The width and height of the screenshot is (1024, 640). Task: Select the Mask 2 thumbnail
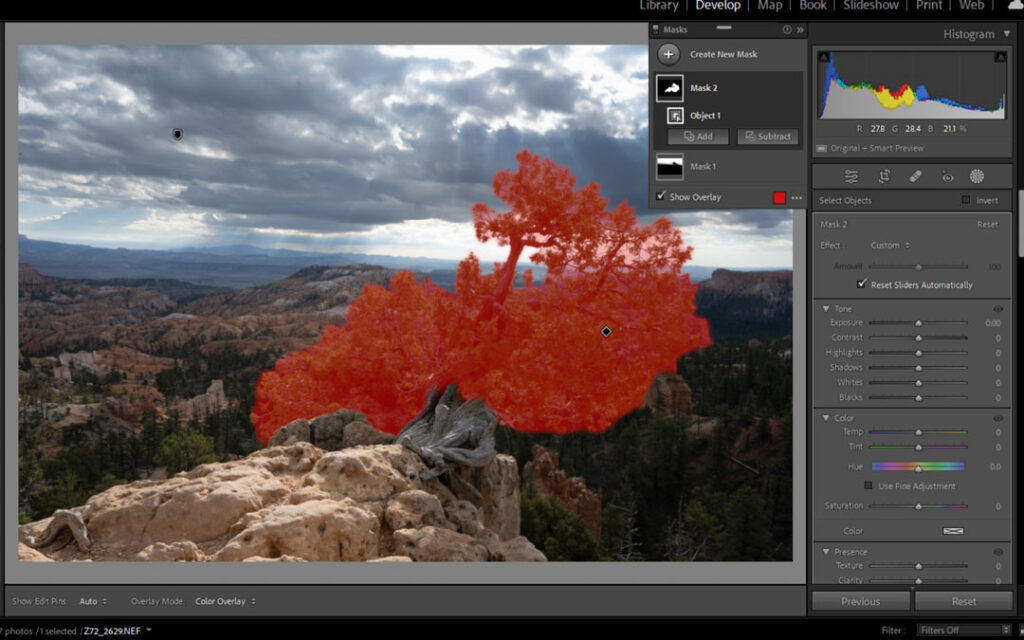(x=670, y=88)
